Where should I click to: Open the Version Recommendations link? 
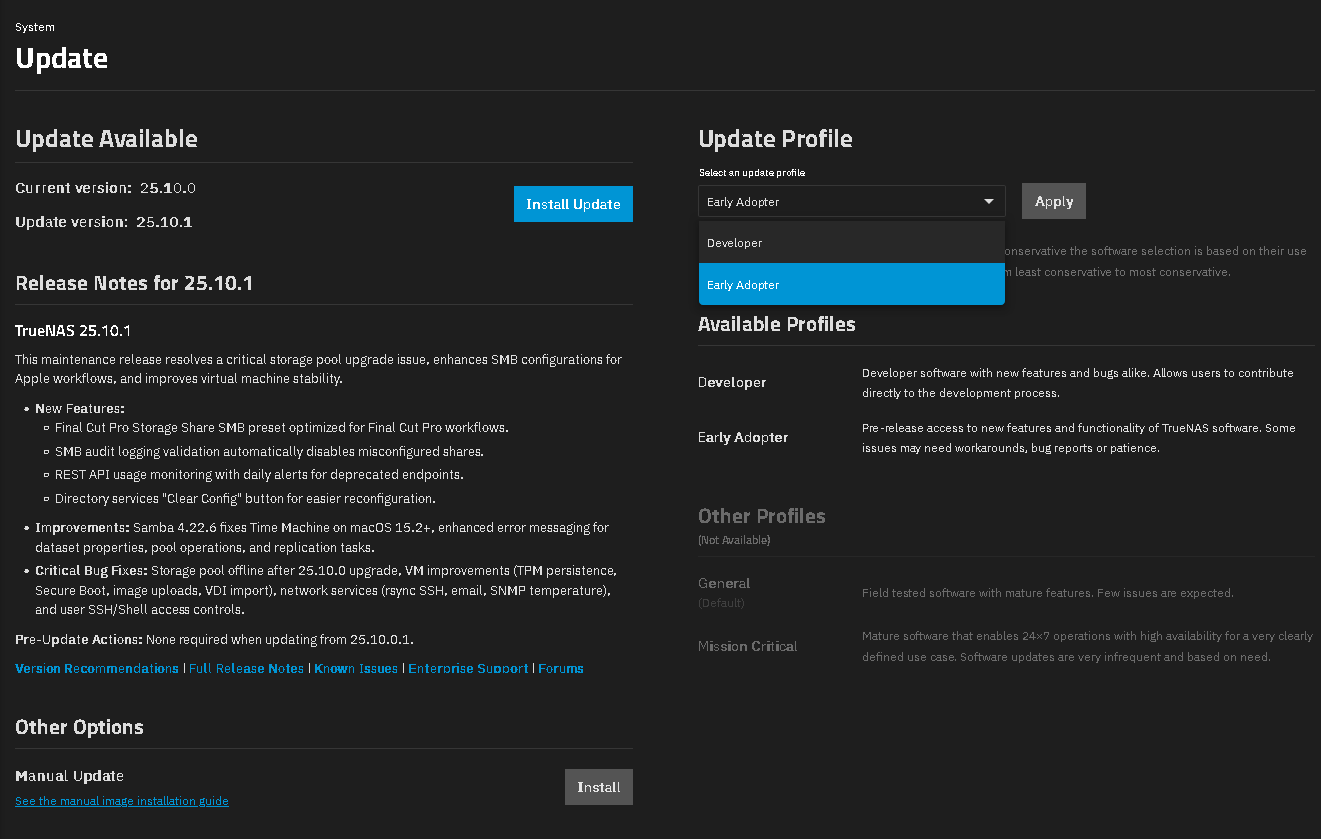point(97,669)
